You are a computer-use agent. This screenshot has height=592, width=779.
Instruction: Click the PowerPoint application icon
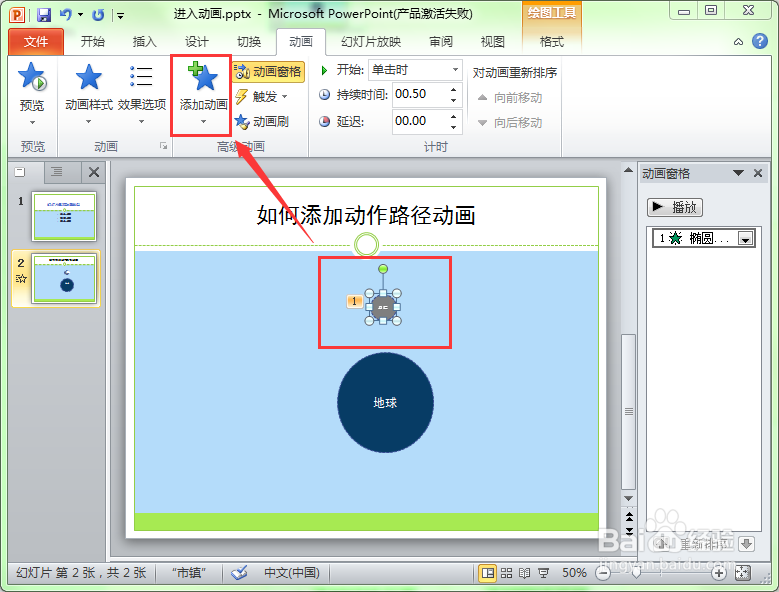click(17, 15)
